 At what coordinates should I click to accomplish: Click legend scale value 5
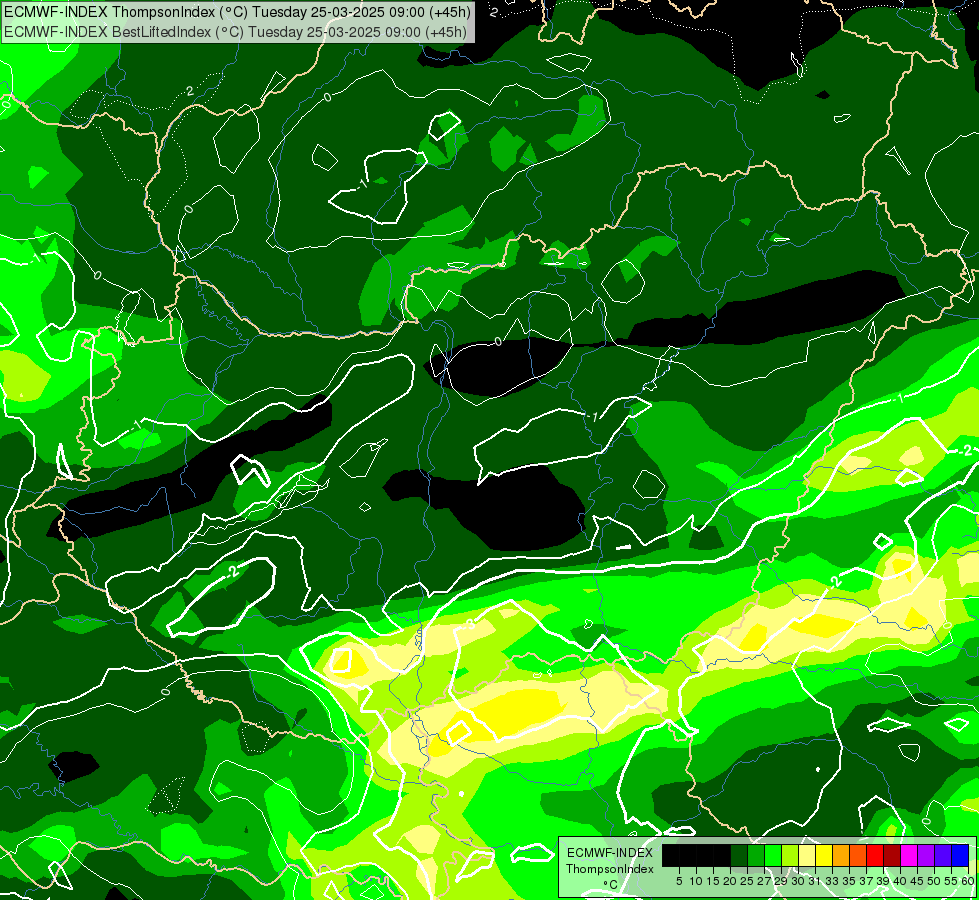(679, 881)
